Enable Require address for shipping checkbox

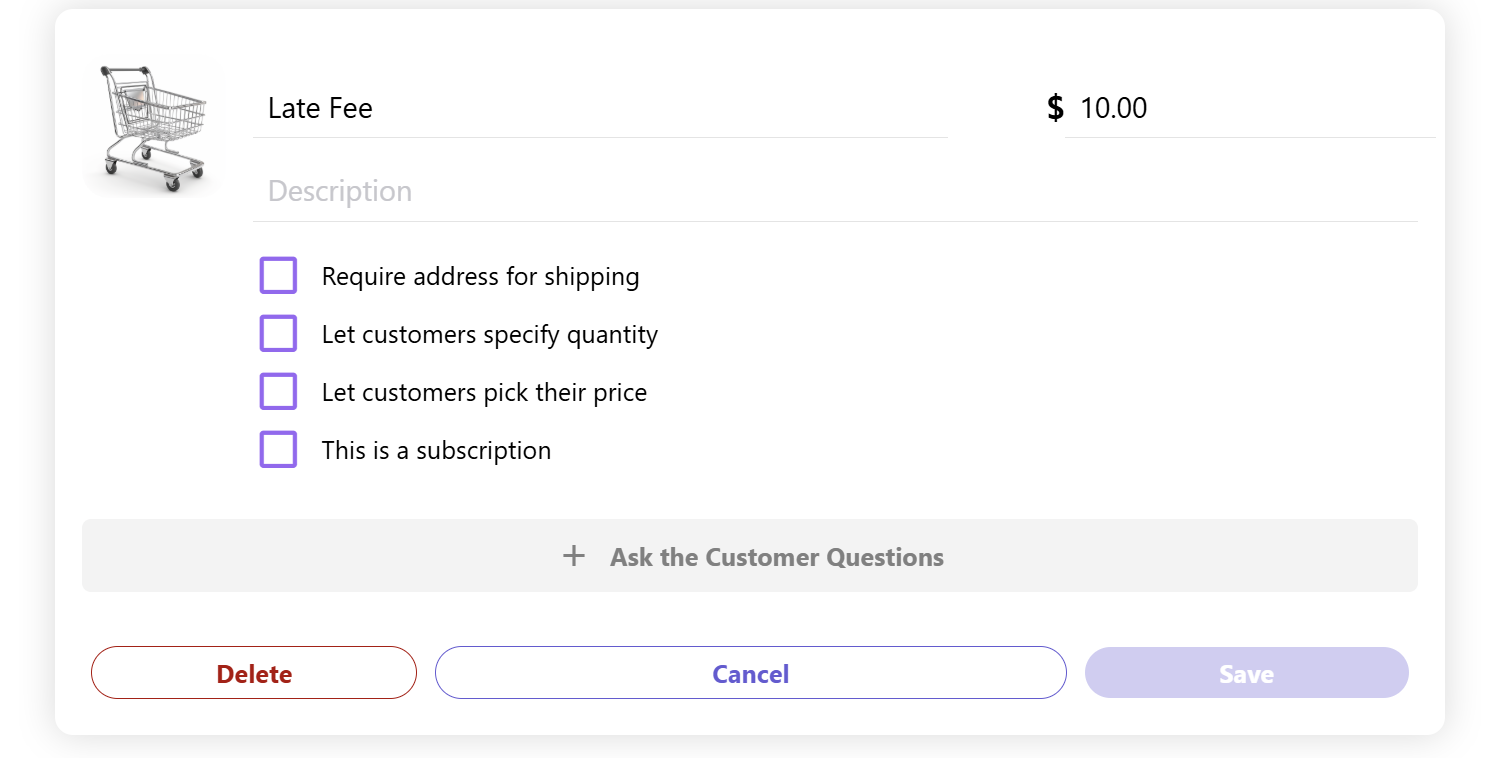(x=278, y=276)
